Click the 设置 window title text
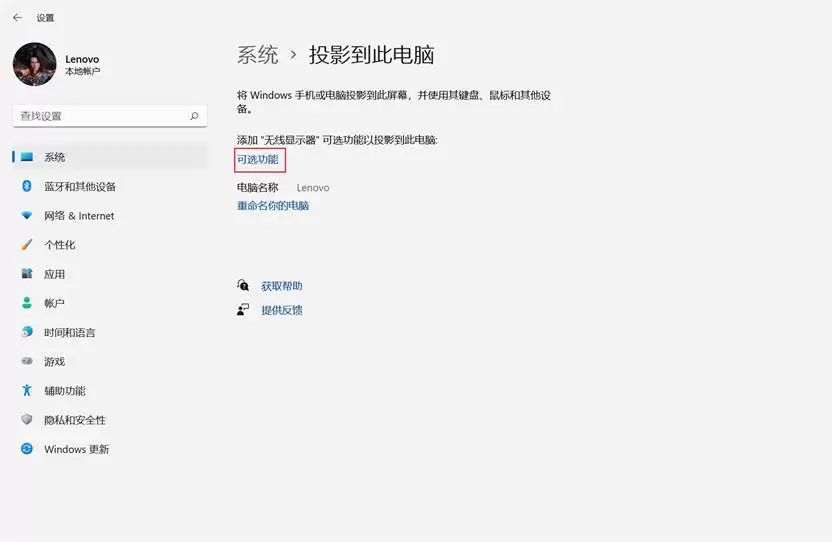The width and height of the screenshot is (832, 542). (x=45, y=18)
